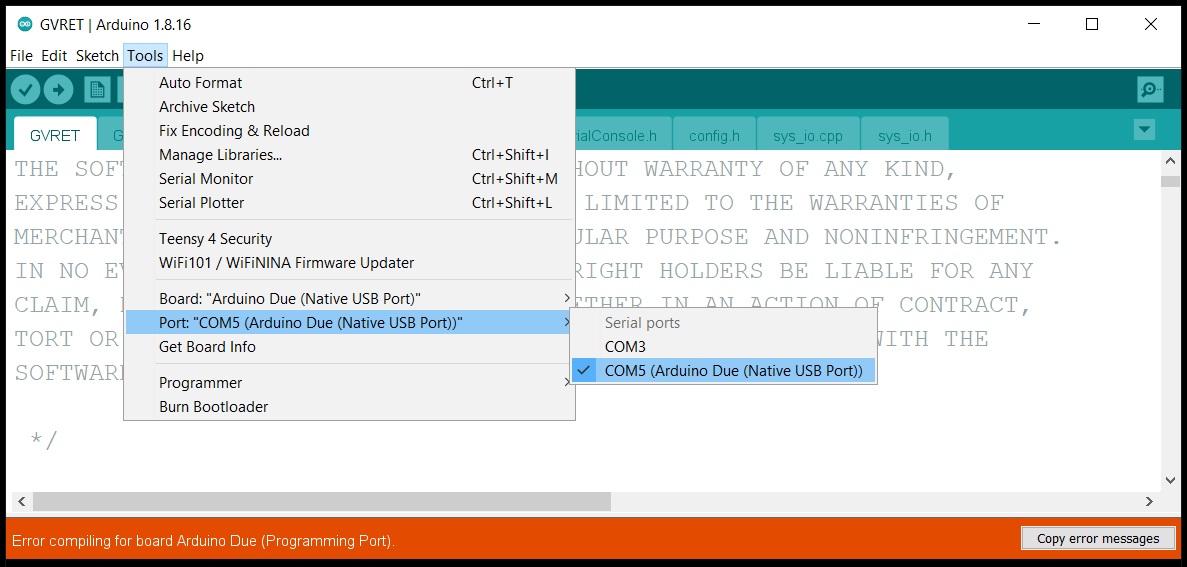Viewport: 1187px width, 567px height.
Task: Click the horizontal scrollbar right arrow
Action: [x=1149, y=501]
